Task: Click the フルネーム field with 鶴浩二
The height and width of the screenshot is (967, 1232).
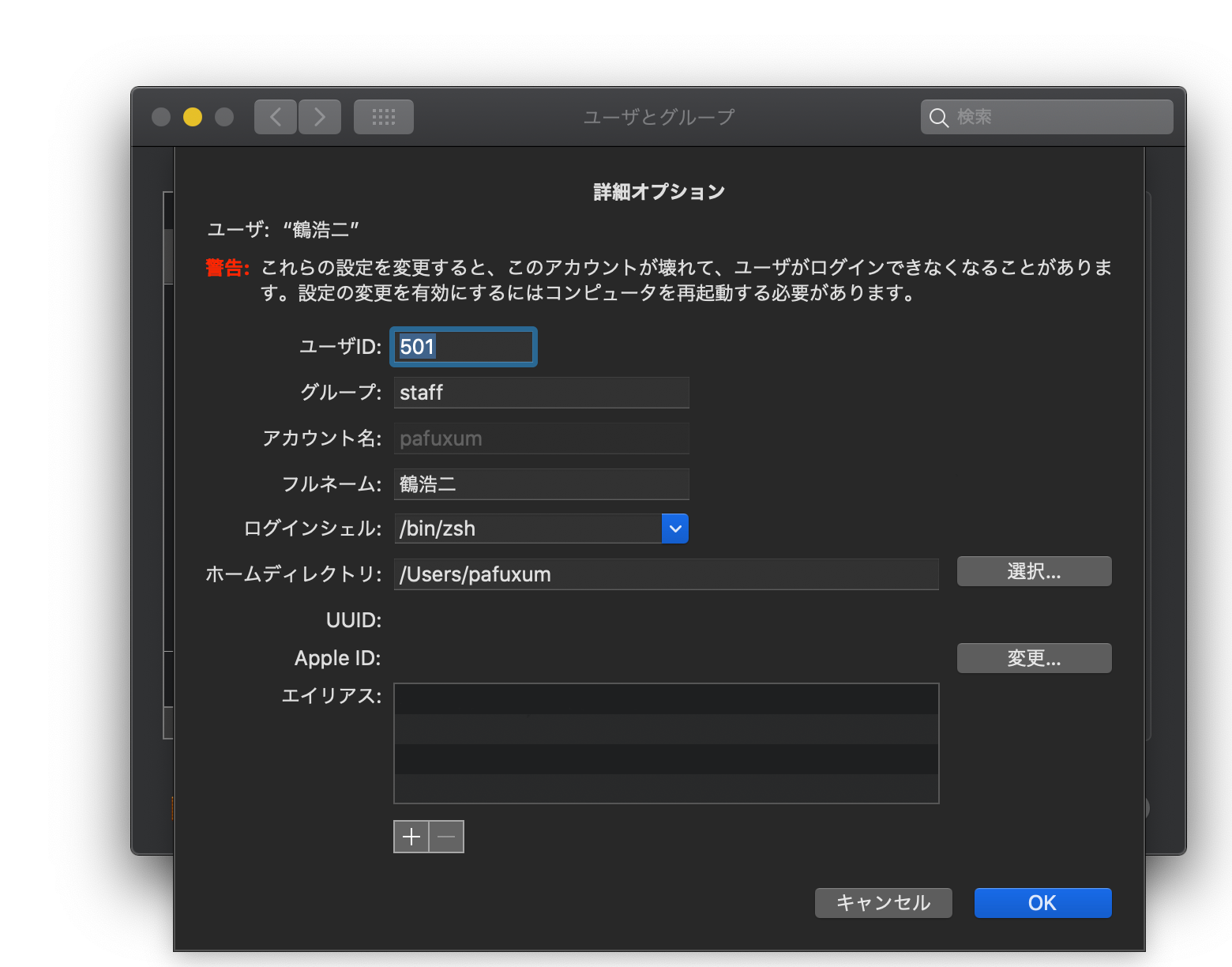Action: click(541, 484)
